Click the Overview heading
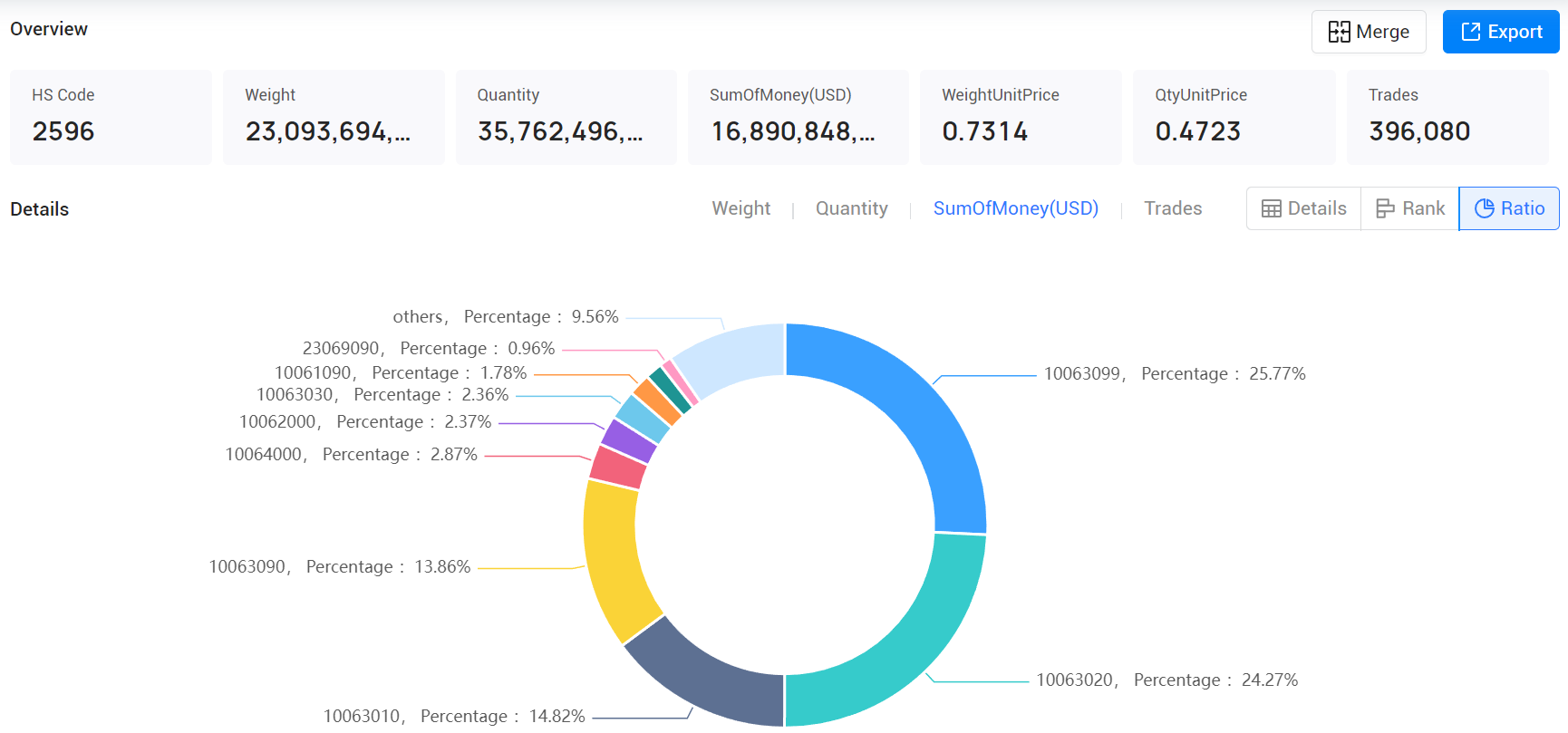Screen dimensions: 1568x733 49,29
